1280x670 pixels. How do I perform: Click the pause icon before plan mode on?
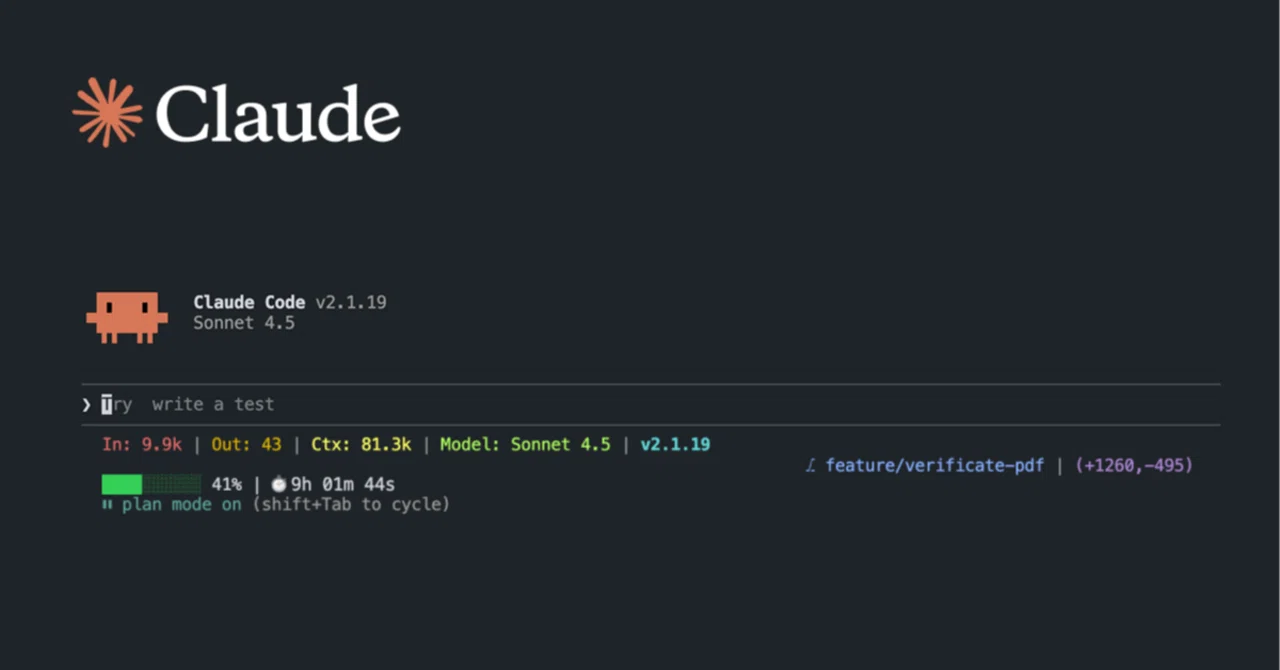pos(107,505)
